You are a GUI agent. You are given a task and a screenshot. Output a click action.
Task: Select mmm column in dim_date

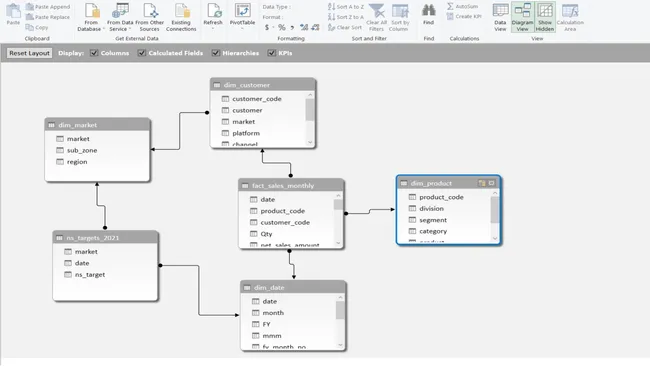[x=272, y=336]
